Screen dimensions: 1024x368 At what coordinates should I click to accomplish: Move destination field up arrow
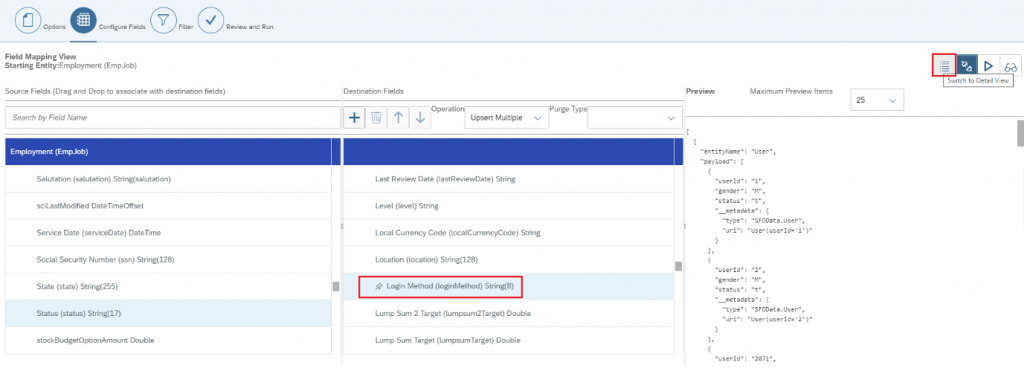[x=398, y=117]
